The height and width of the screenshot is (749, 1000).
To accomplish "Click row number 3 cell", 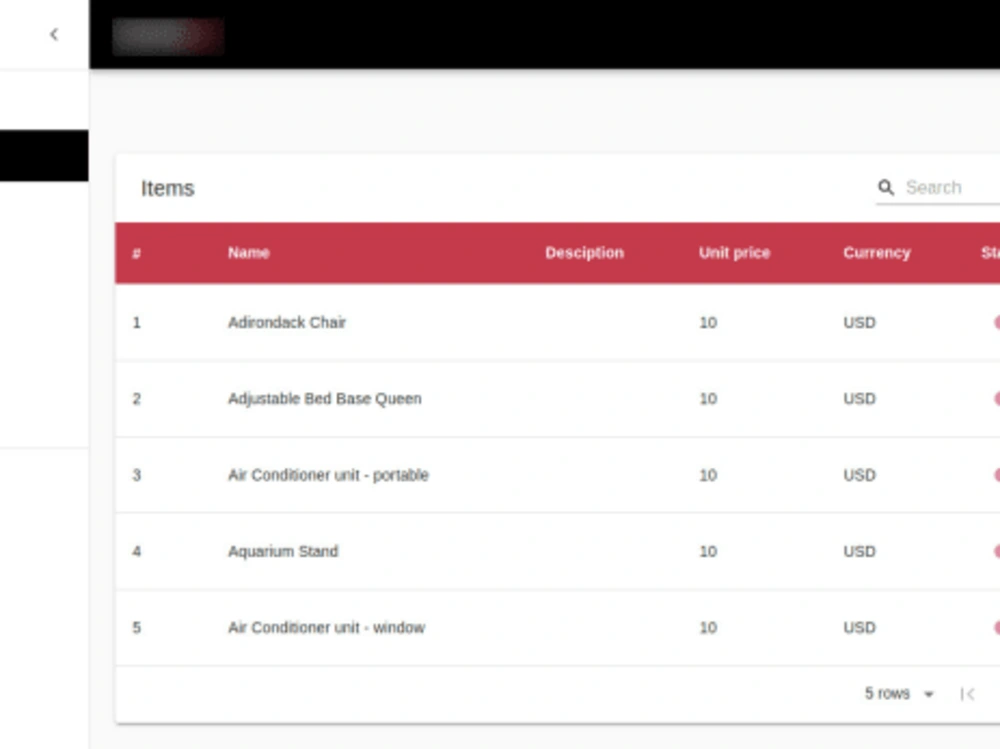I will [136, 475].
